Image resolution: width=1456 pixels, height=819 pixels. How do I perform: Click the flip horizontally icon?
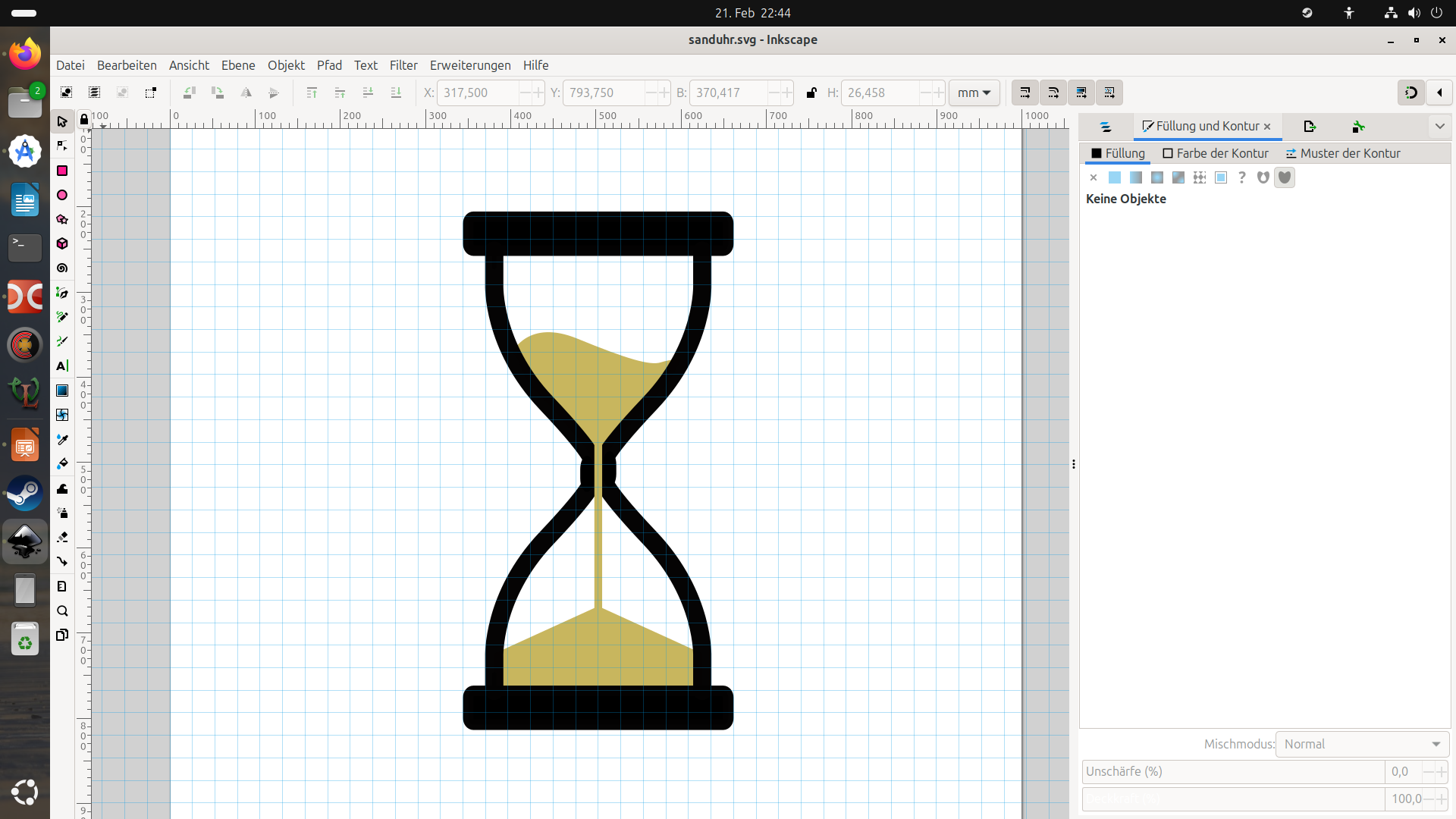[246, 93]
